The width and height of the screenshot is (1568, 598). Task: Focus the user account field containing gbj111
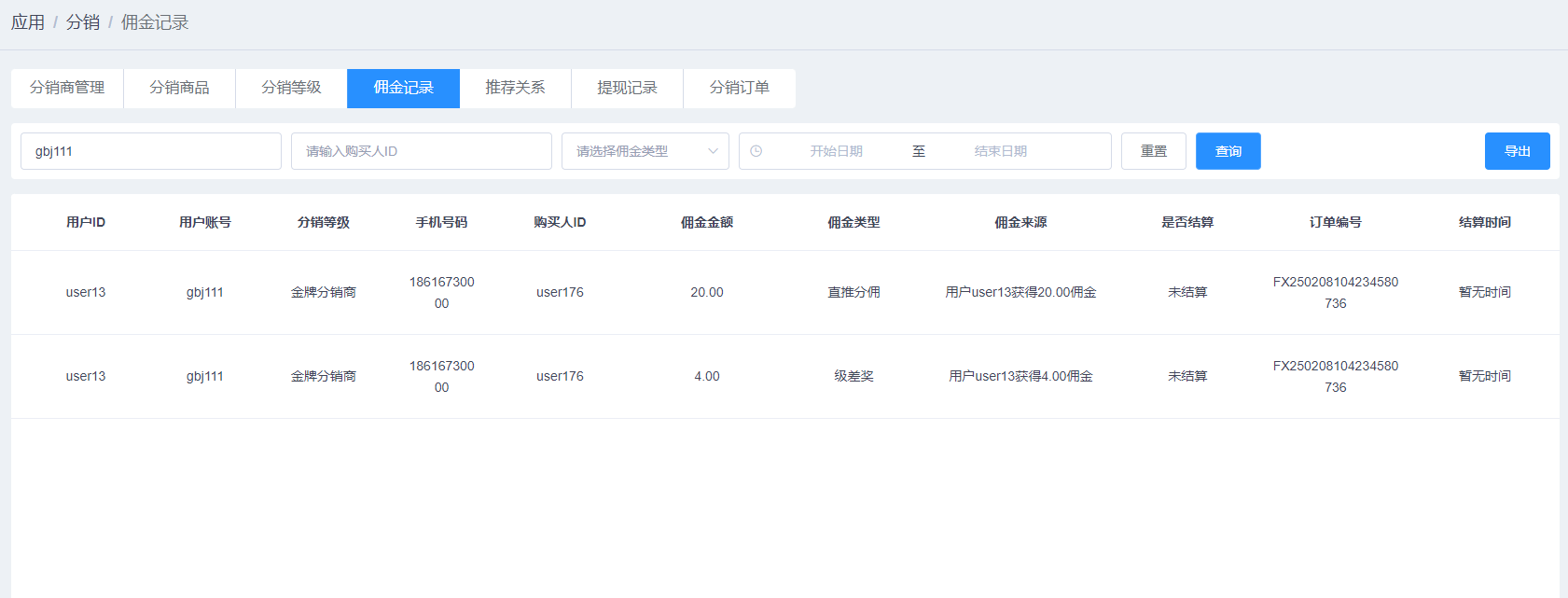coord(151,151)
